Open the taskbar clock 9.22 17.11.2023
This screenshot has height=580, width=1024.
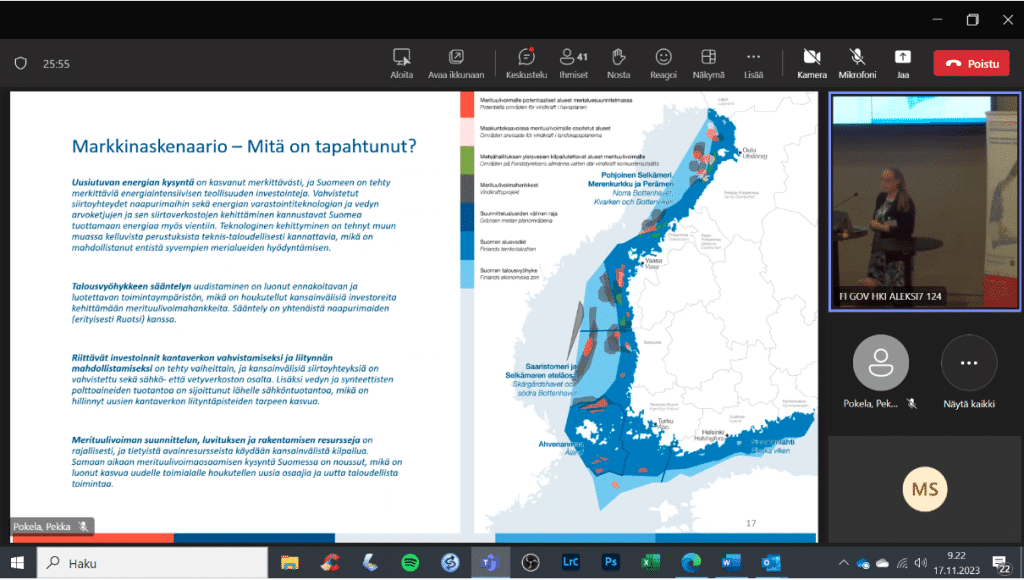957,563
